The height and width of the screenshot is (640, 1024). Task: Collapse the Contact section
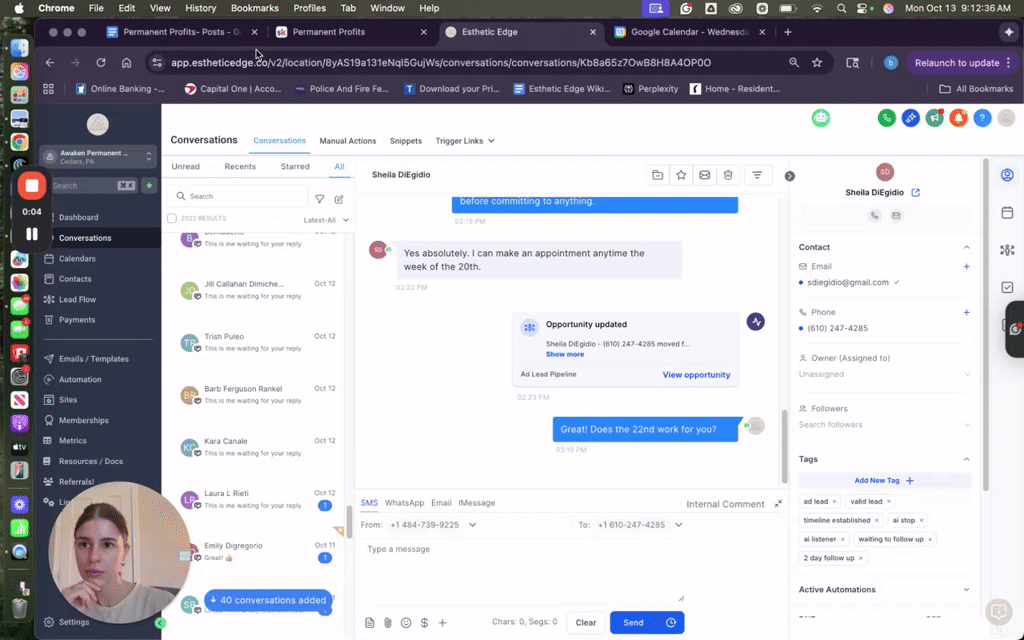[967, 248]
